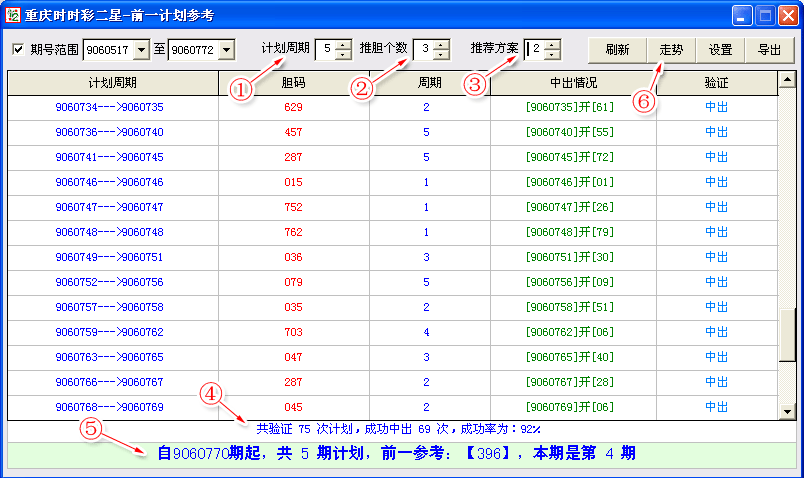The height and width of the screenshot is (478, 804).
Task: Sort by the 计划周期 column header
Action: (113, 83)
